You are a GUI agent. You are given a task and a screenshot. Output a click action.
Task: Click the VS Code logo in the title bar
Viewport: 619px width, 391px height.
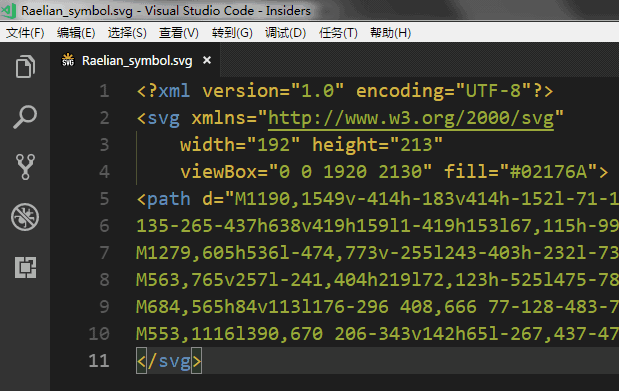pos(8,11)
